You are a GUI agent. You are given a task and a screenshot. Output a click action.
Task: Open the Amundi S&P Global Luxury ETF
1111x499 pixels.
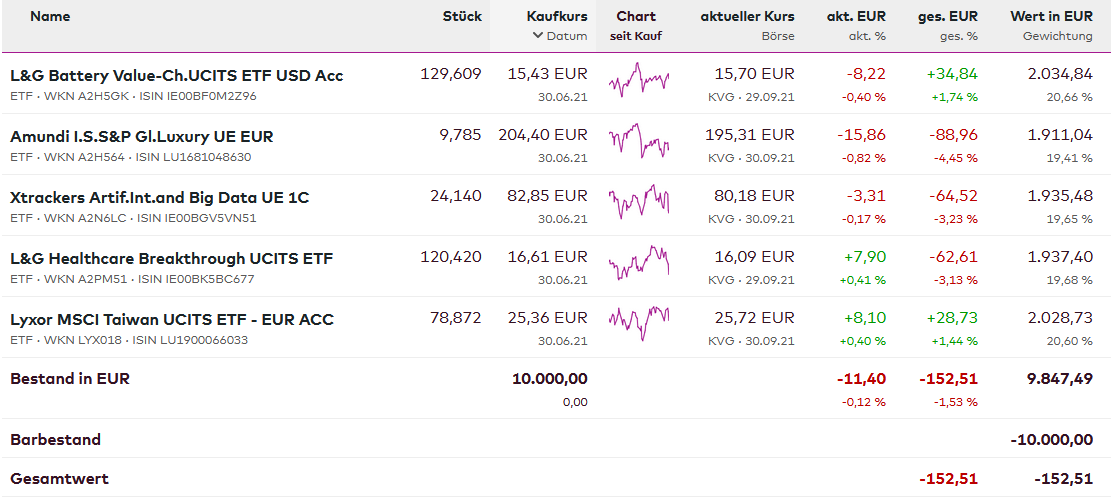(141, 136)
